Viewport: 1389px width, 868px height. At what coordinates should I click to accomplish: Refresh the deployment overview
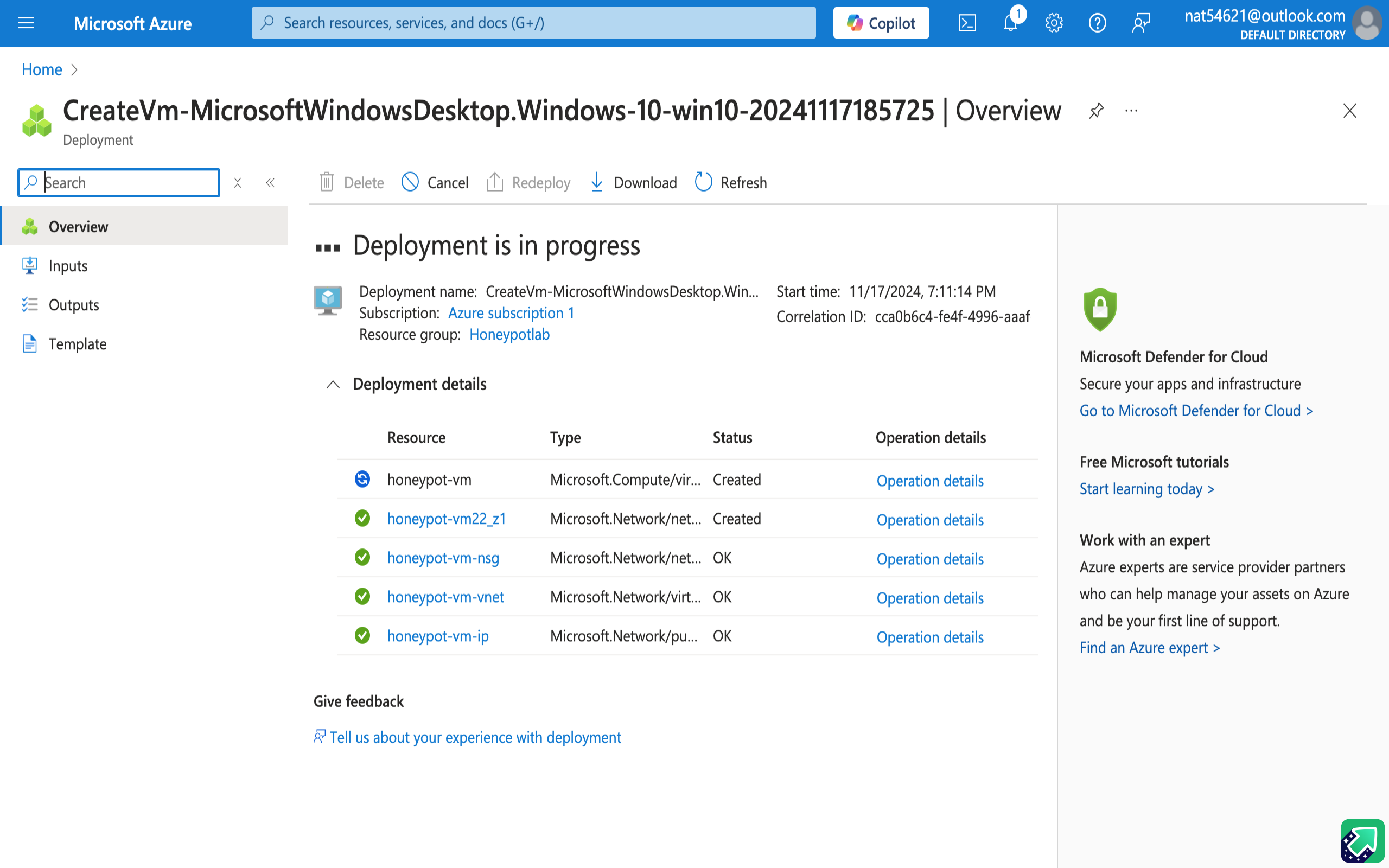pos(731,183)
